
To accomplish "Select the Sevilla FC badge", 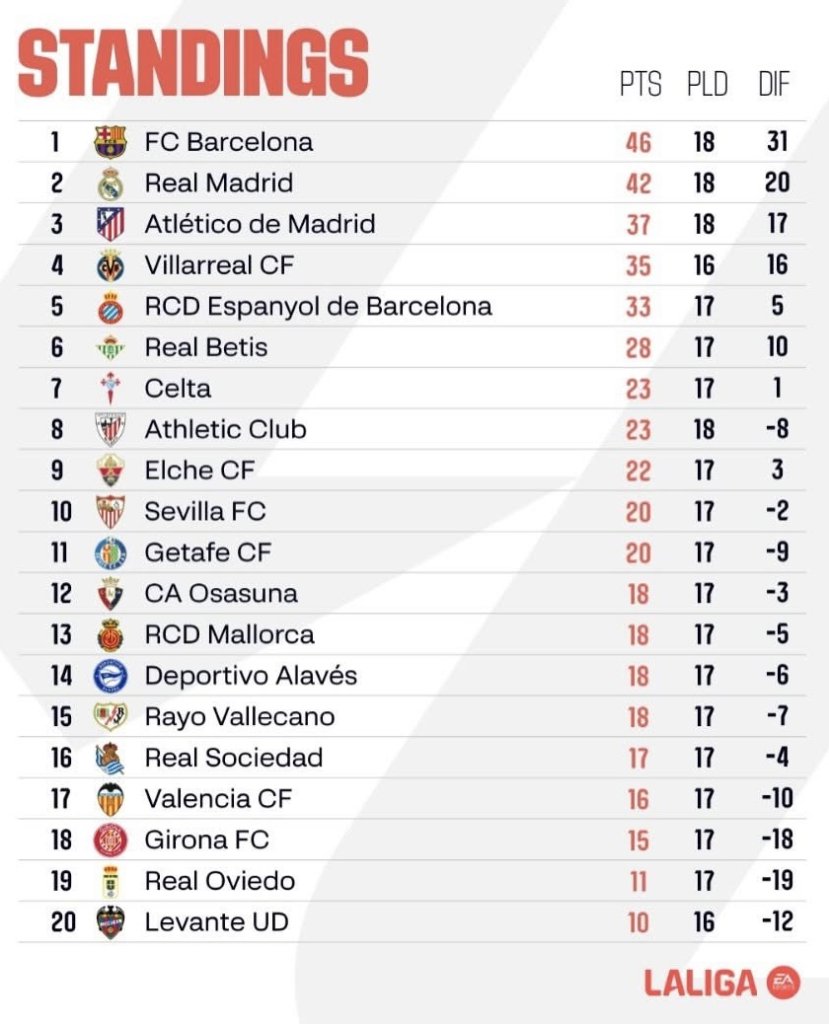I will (x=110, y=512).
